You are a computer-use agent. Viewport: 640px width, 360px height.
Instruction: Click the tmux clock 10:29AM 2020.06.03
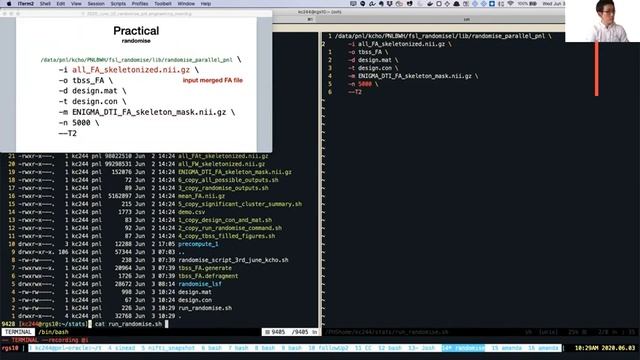[x=605, y=348]
